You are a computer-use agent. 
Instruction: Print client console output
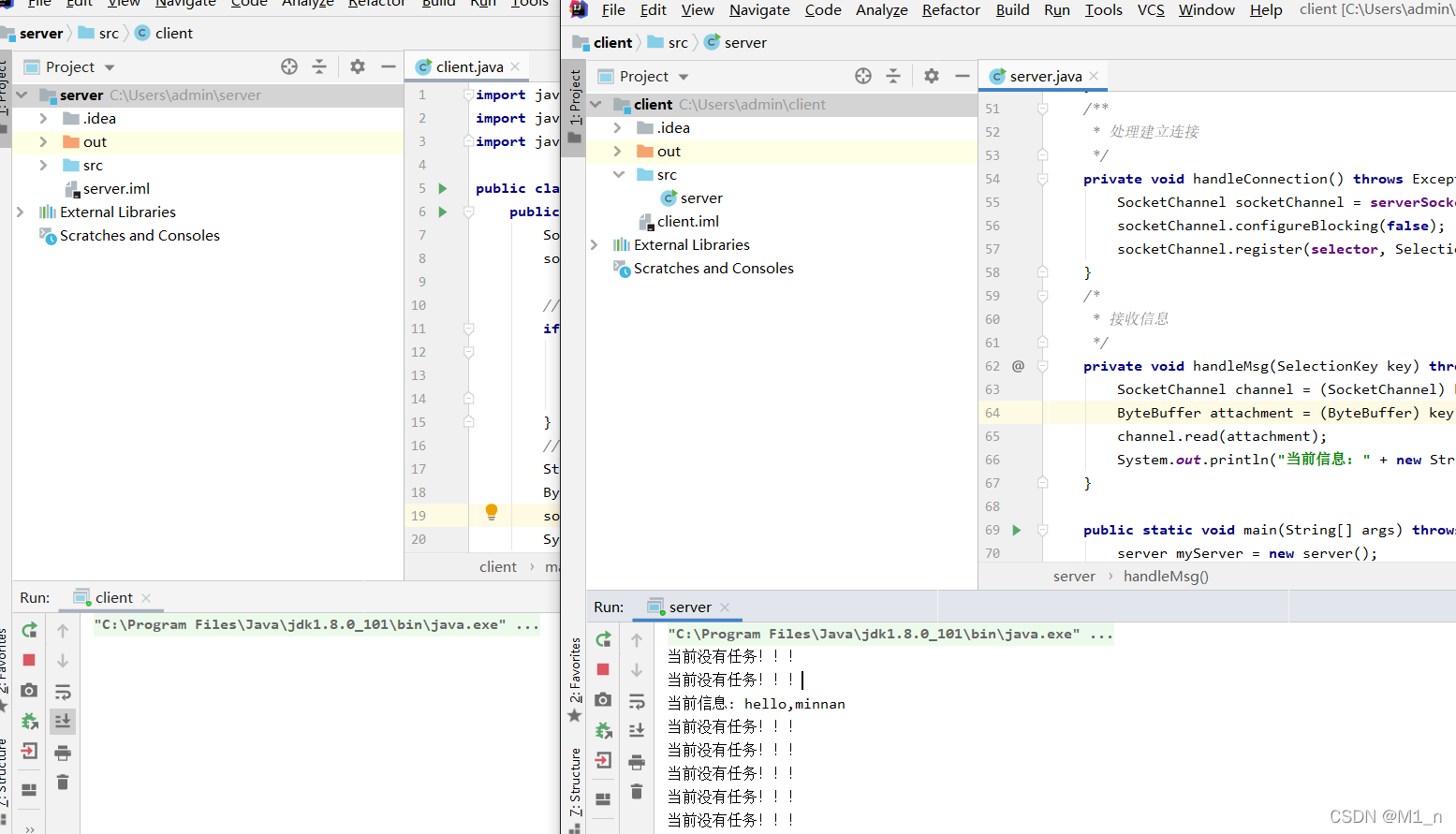tap(63, 752)
